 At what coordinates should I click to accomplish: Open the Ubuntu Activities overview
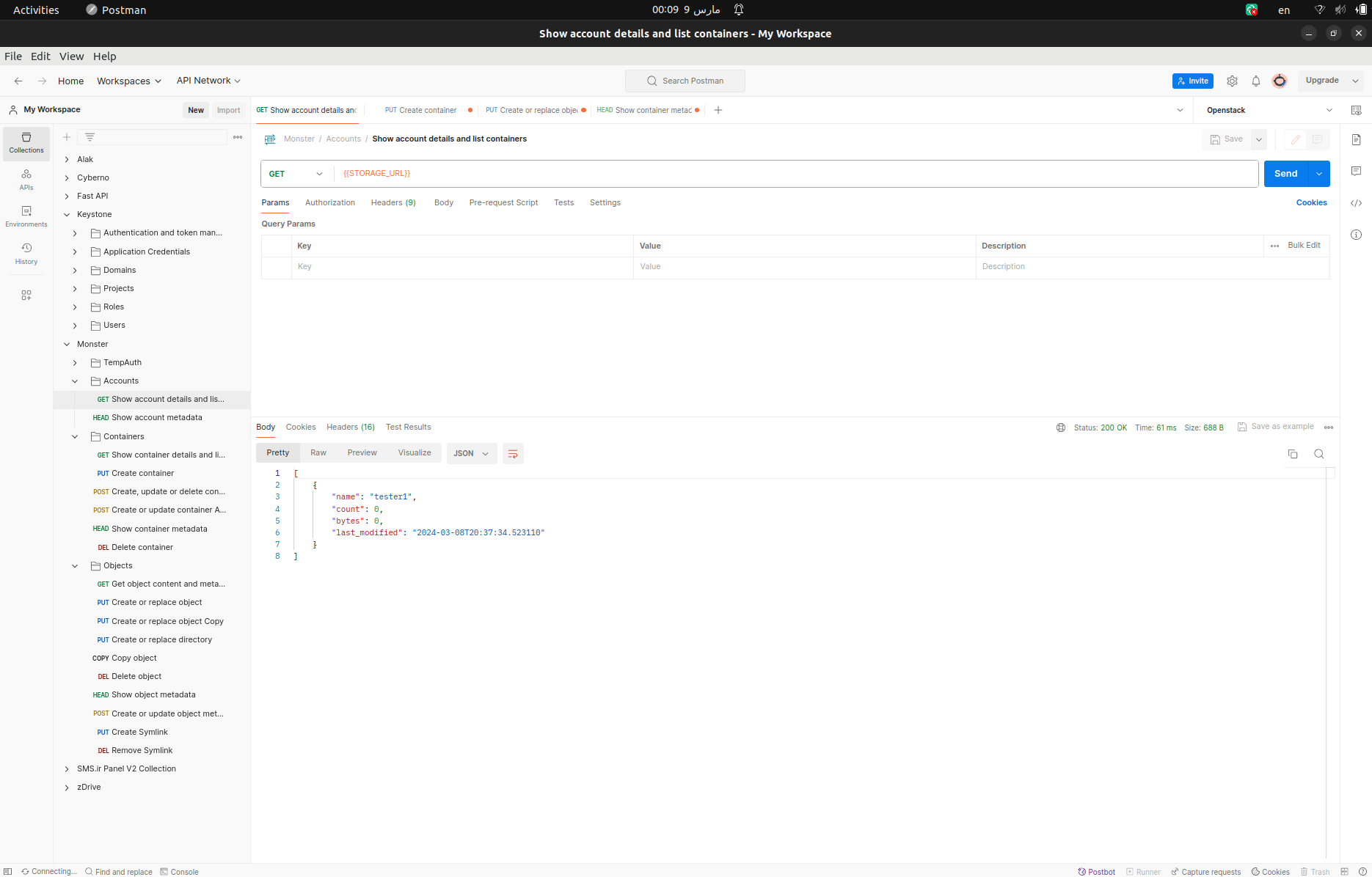(x=36, y=10)
